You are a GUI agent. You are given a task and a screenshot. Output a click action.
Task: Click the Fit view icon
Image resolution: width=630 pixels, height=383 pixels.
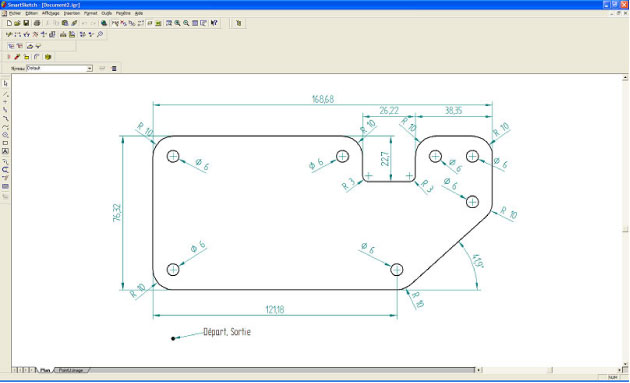click(195, 23)
